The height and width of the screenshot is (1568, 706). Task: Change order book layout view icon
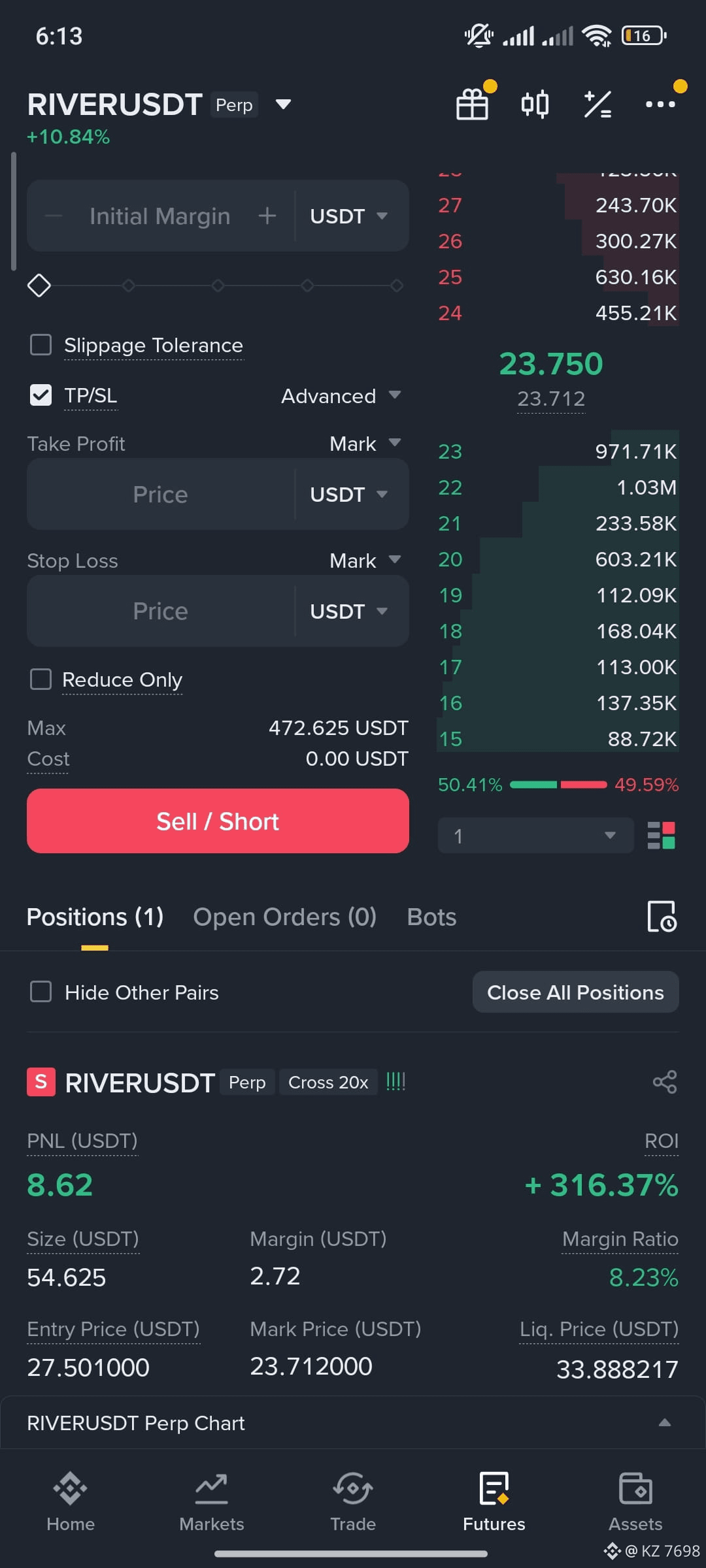pos(661,836)
